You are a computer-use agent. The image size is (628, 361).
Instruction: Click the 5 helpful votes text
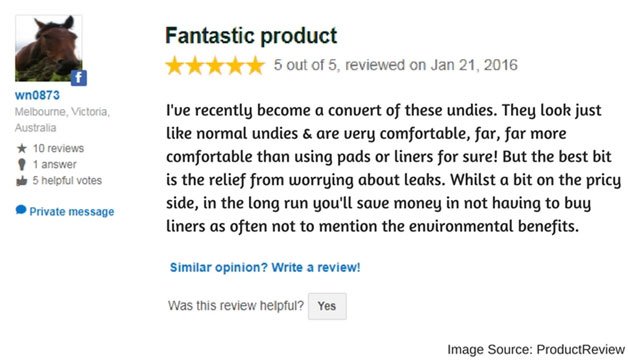(67, 181)
